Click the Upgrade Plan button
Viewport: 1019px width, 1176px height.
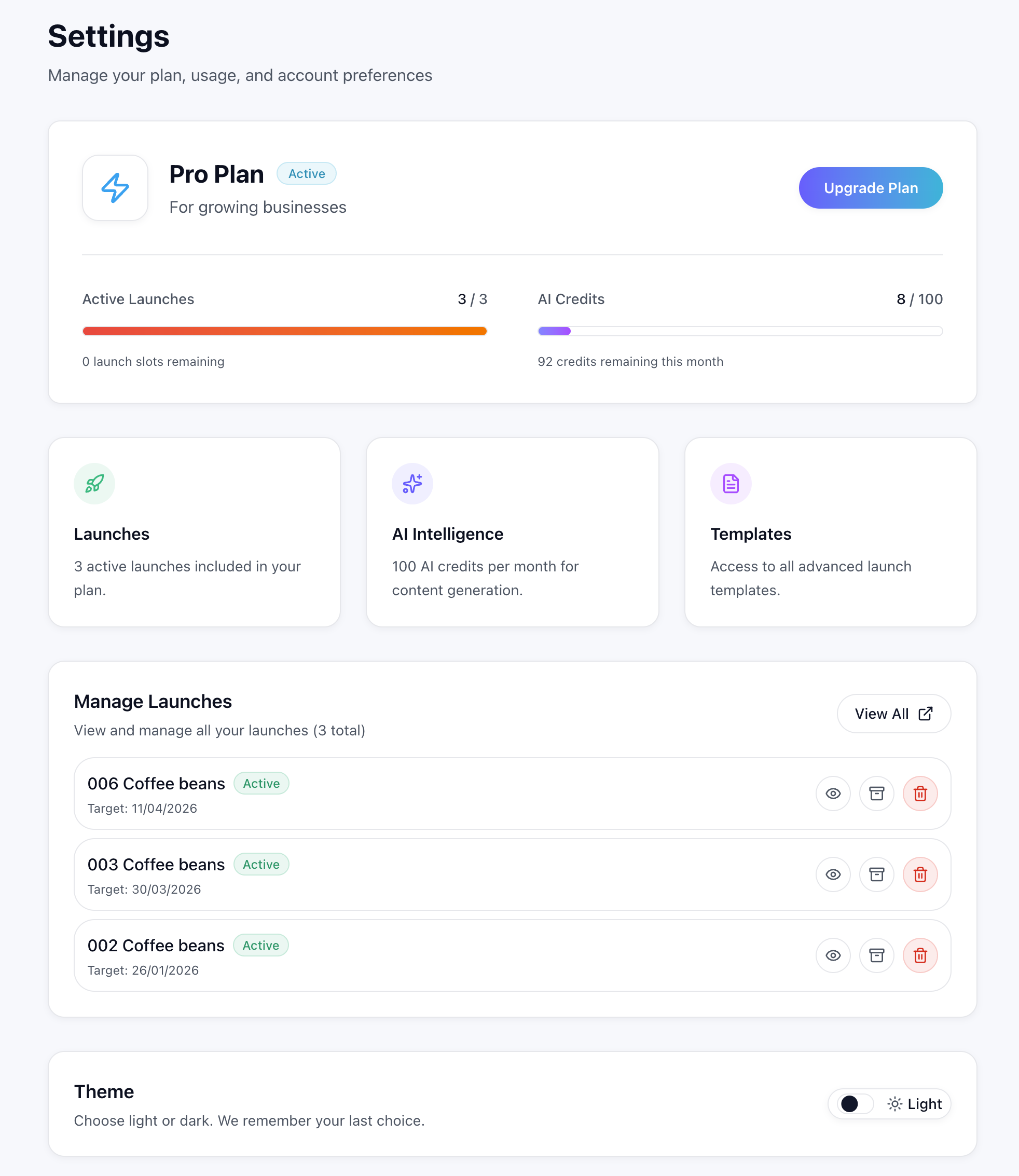click(x=870, y=188)
